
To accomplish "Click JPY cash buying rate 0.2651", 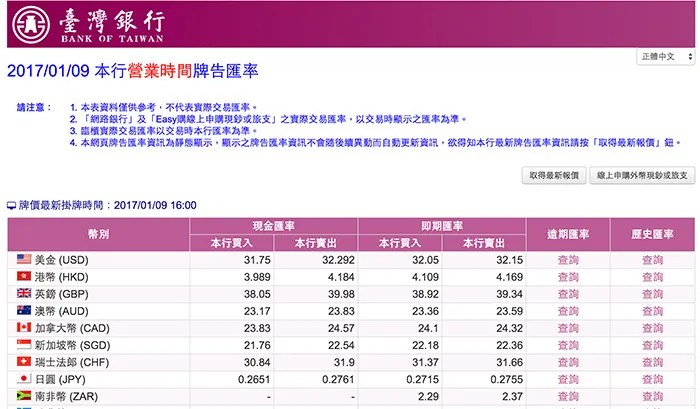I will coord(254,379).
